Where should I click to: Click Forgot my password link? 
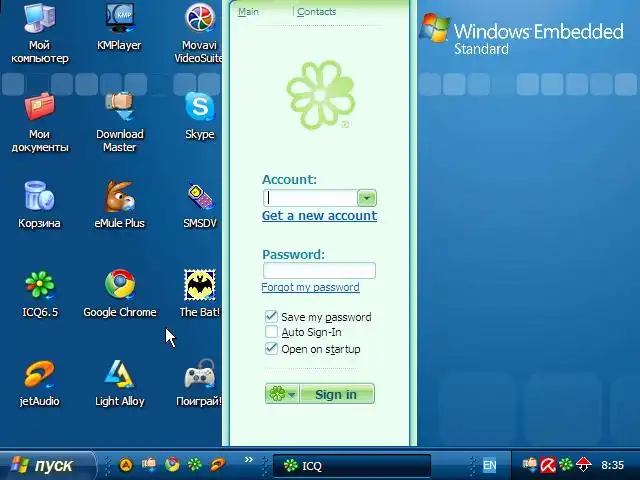tap(310, 287)
